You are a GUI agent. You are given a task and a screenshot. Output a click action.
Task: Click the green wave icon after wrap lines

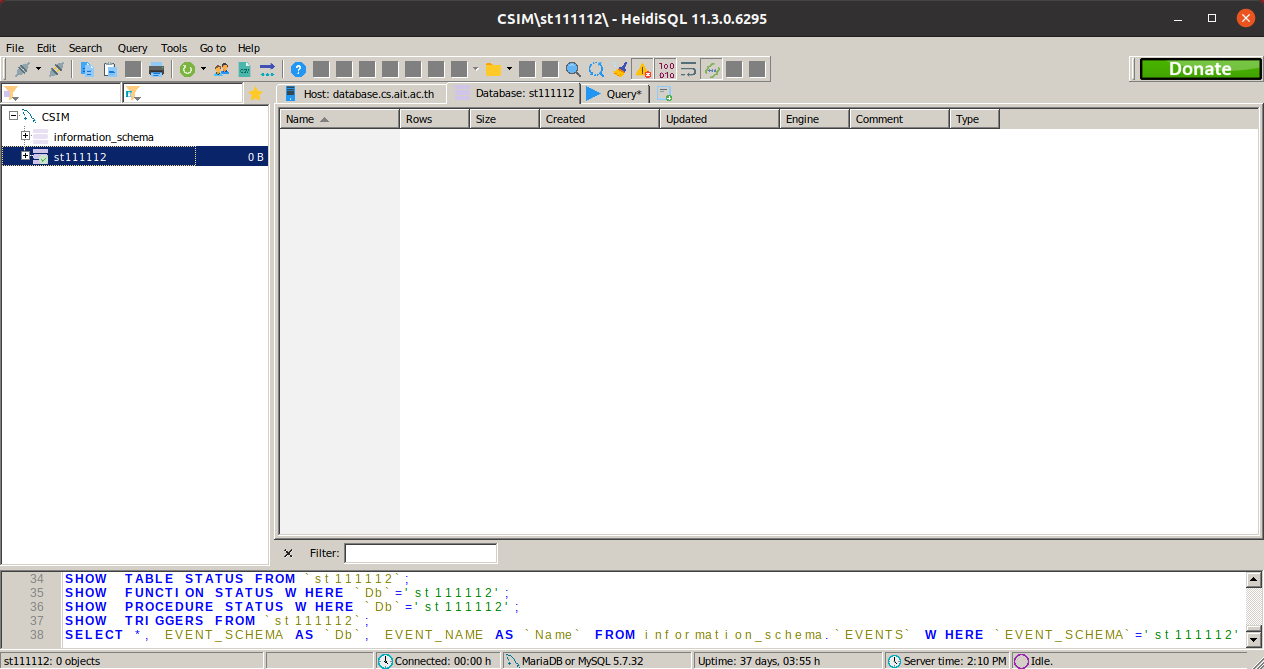point(712,69)
